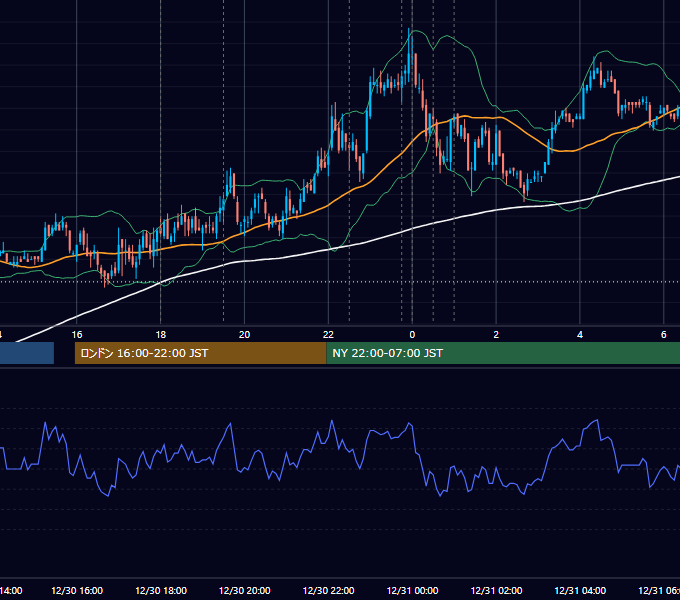Click the hour label 2 under chart
Screen dimensions: 680x600
point(496,334)
